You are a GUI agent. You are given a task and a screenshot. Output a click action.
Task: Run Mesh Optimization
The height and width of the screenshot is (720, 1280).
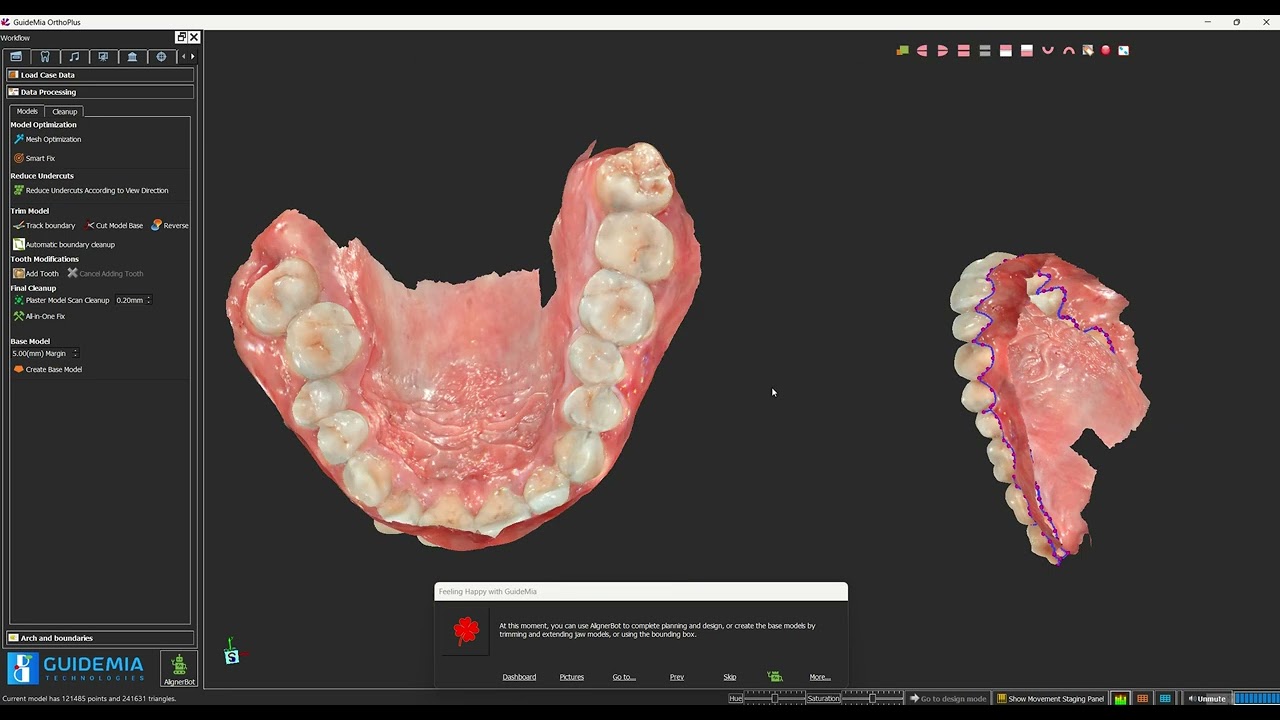(x=47, y=139)
